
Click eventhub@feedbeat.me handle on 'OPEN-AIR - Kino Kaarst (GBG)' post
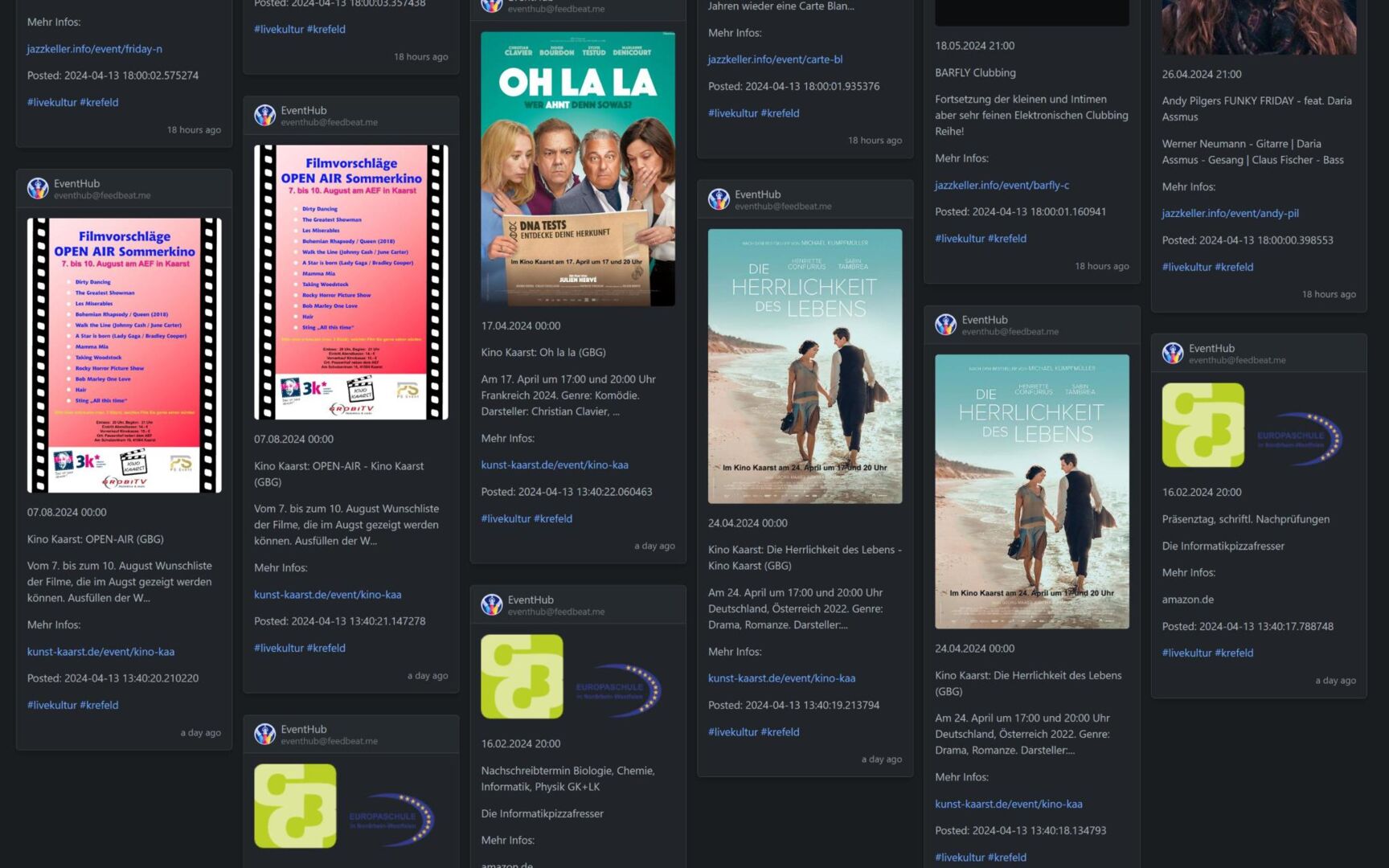coord(330,122)
